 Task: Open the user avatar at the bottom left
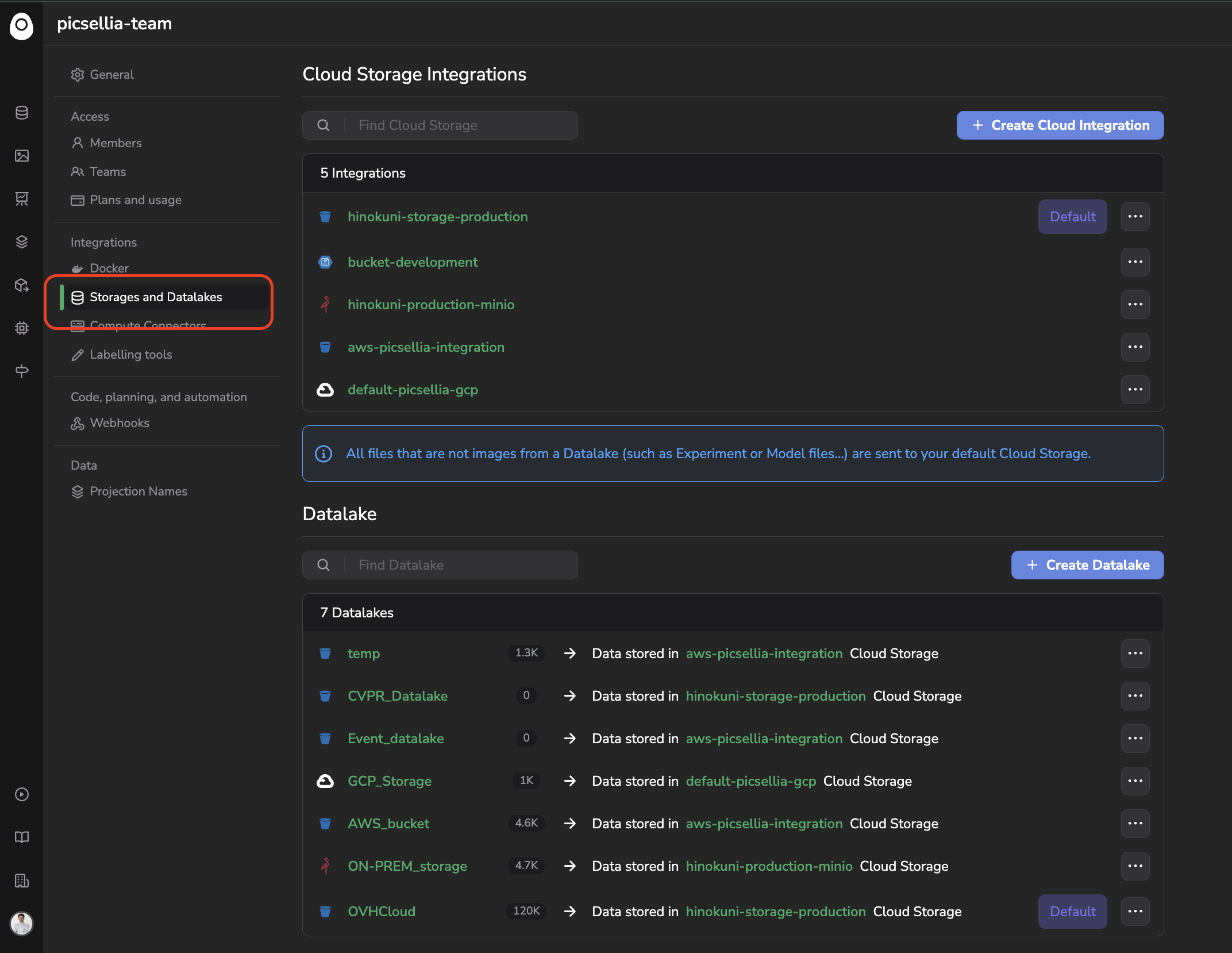click(x=22, y=924)
